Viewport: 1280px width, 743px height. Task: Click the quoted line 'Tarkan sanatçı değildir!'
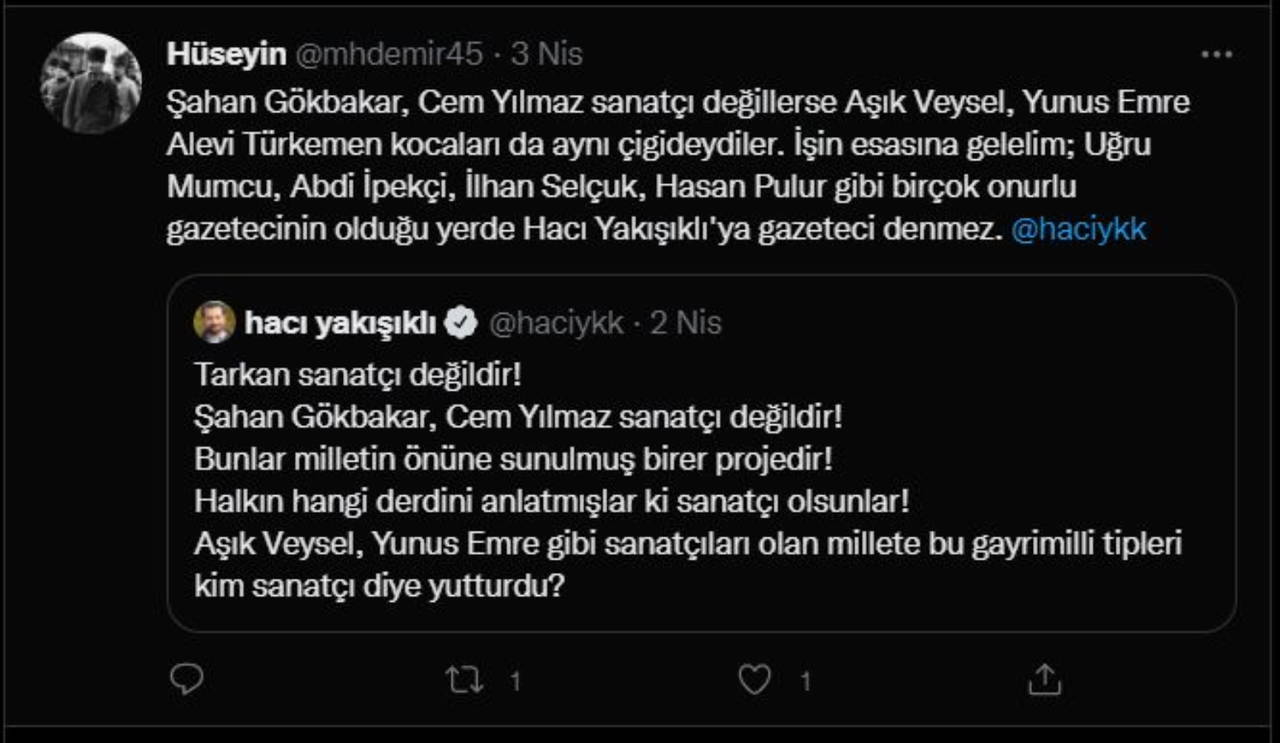click(359, 376)
